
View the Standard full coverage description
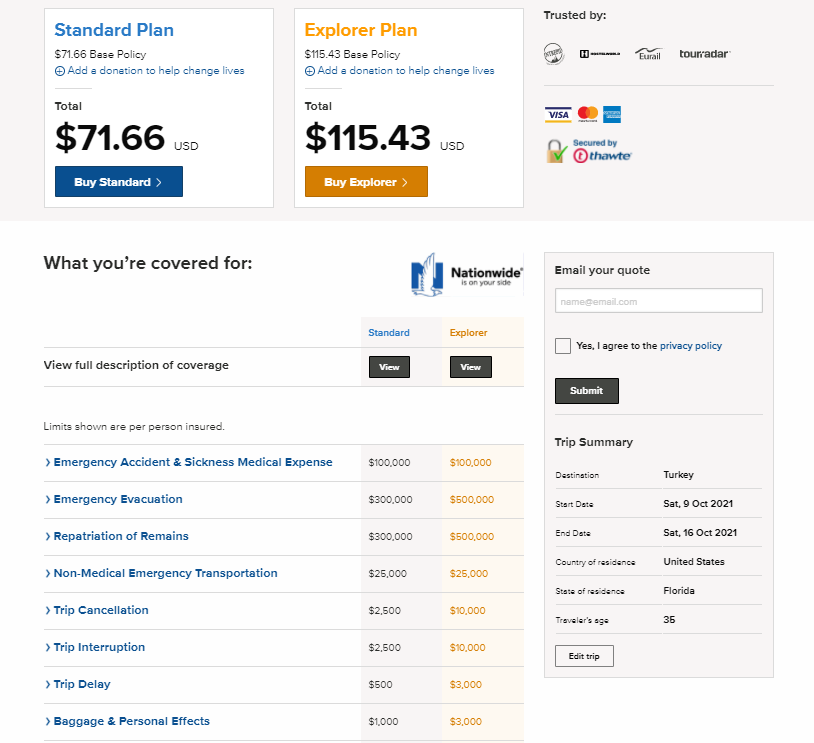tap(389, 367)
